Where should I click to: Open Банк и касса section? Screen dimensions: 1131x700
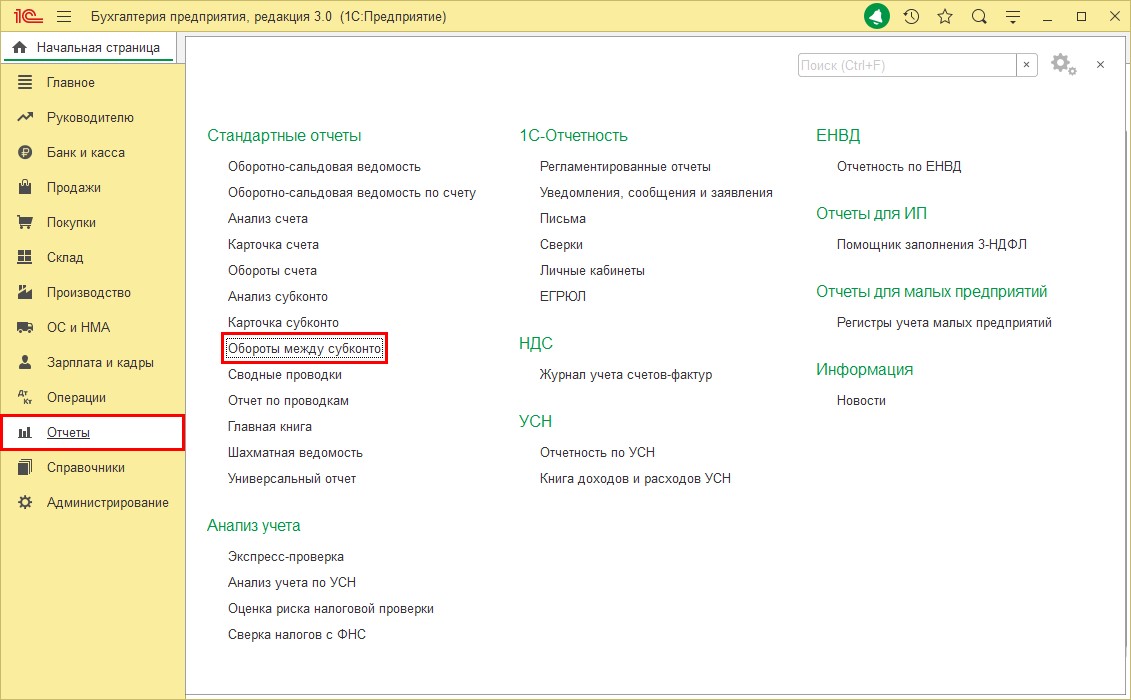pos(86,152)
